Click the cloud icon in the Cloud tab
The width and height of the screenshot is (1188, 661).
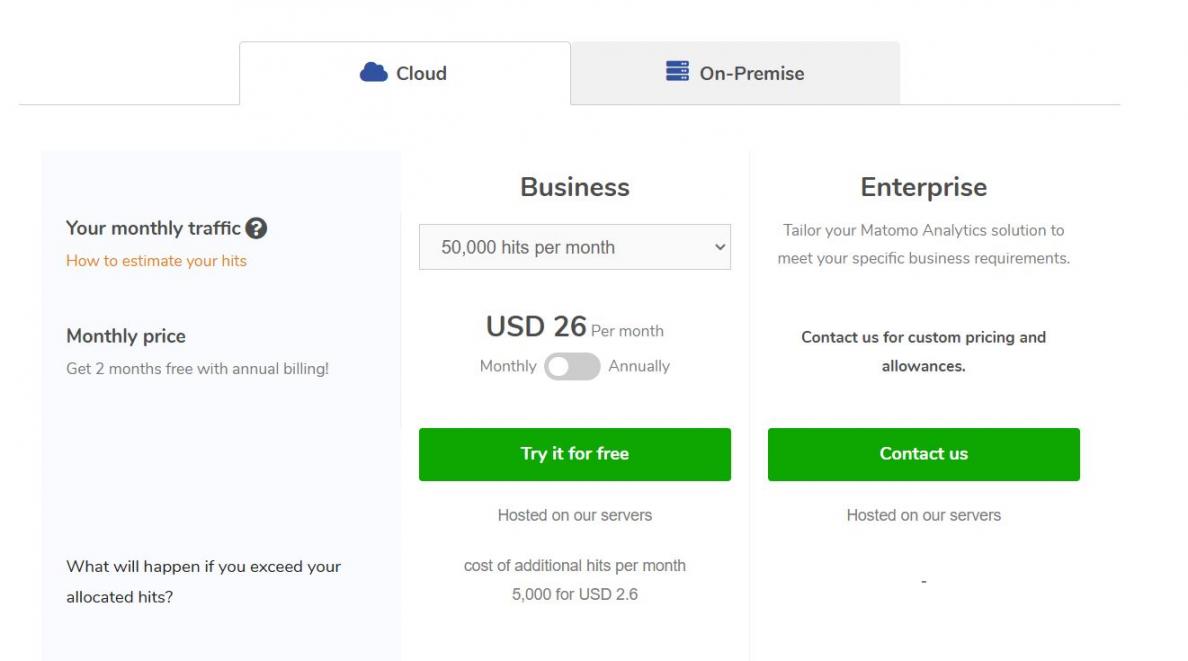[373, 72]
